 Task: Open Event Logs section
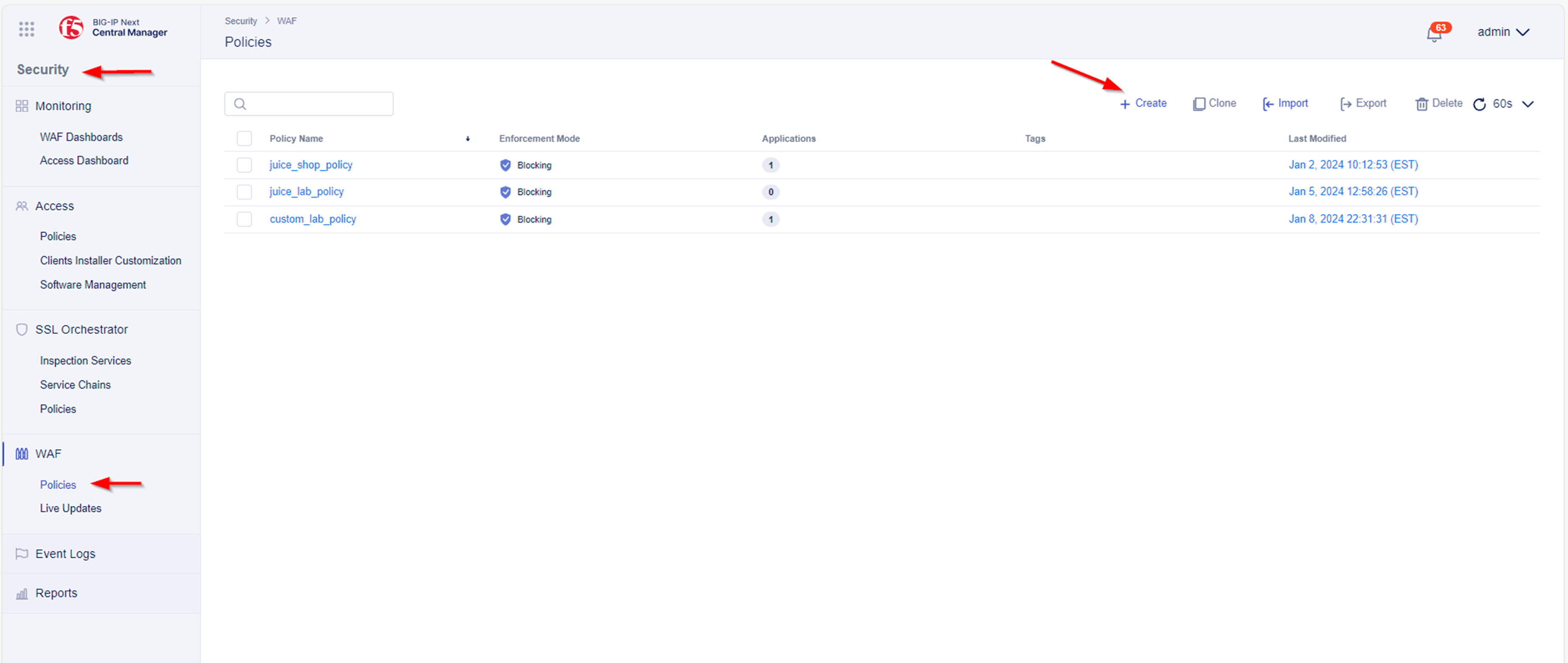pyautogui.click(x=65, y=554)
